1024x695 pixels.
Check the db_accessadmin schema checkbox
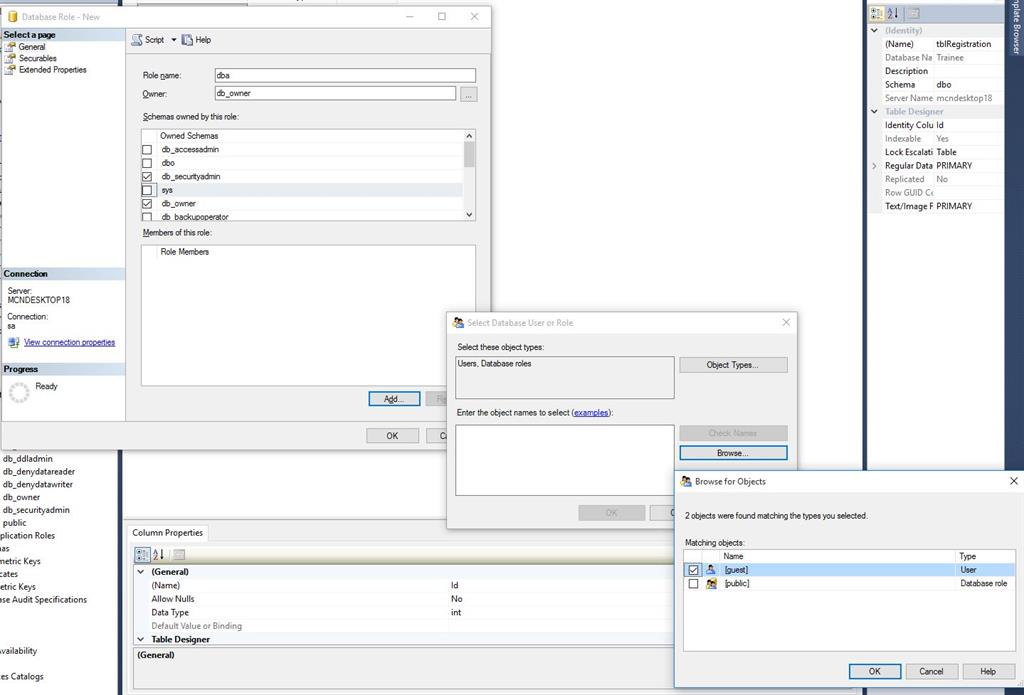coord(147,150)
